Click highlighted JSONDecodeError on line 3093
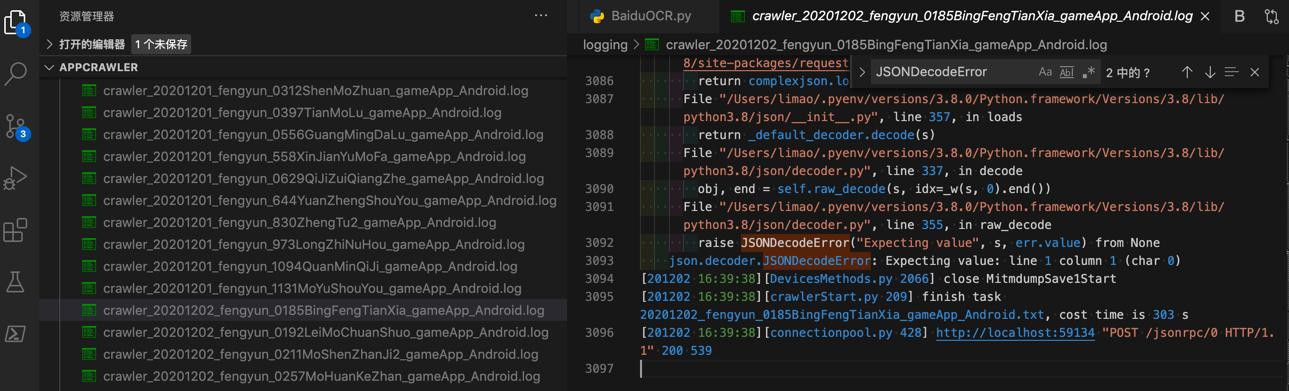This screenshot has height=391, width=1289. (816, 261)
